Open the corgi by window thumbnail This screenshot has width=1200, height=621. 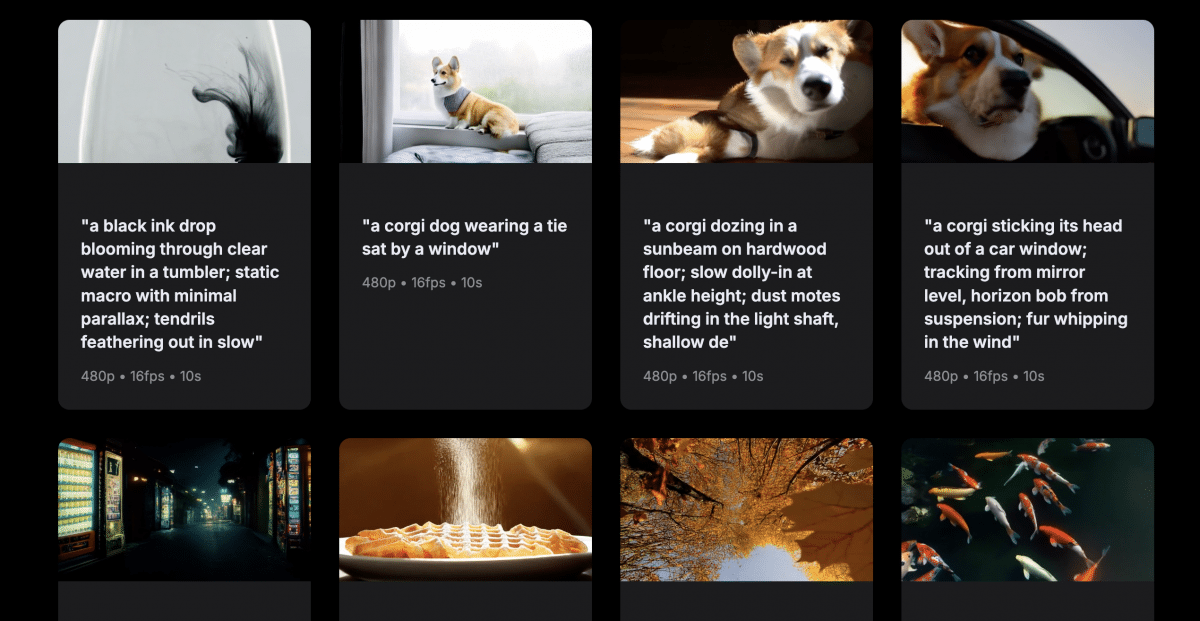tap(465, 91)
